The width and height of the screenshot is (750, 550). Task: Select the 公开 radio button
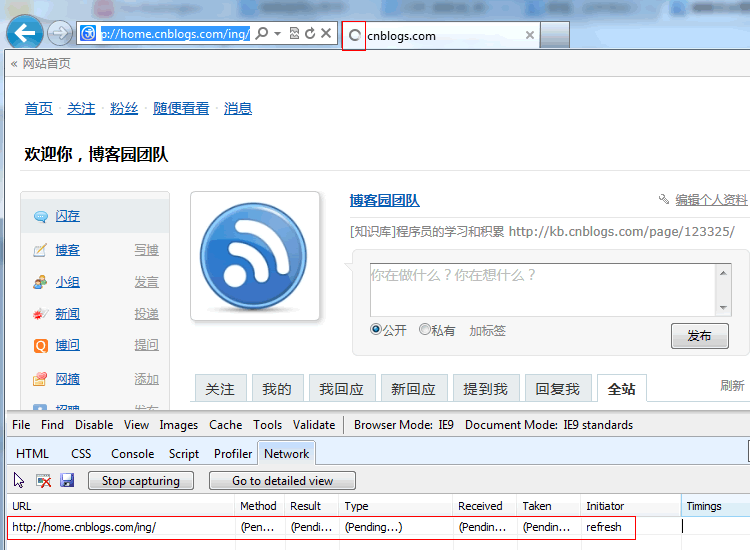click(x=376, y=329)
